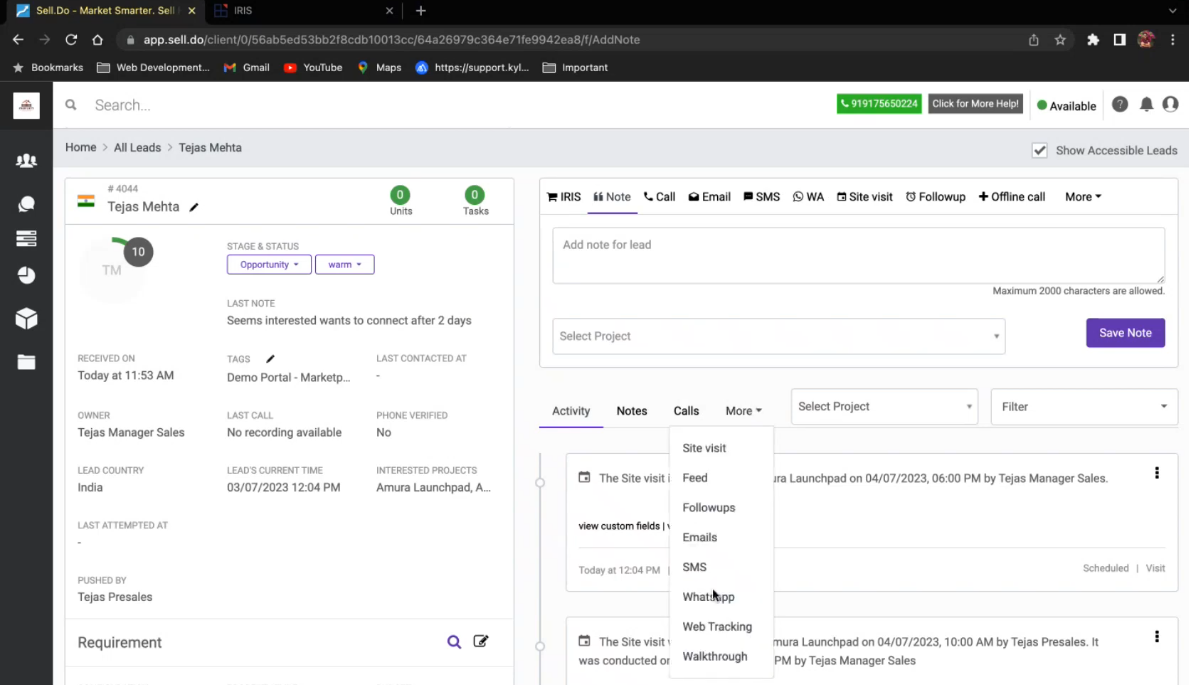Expand the top action bar More menu
The image size is (1189, 685).
tap(1083, 196)
